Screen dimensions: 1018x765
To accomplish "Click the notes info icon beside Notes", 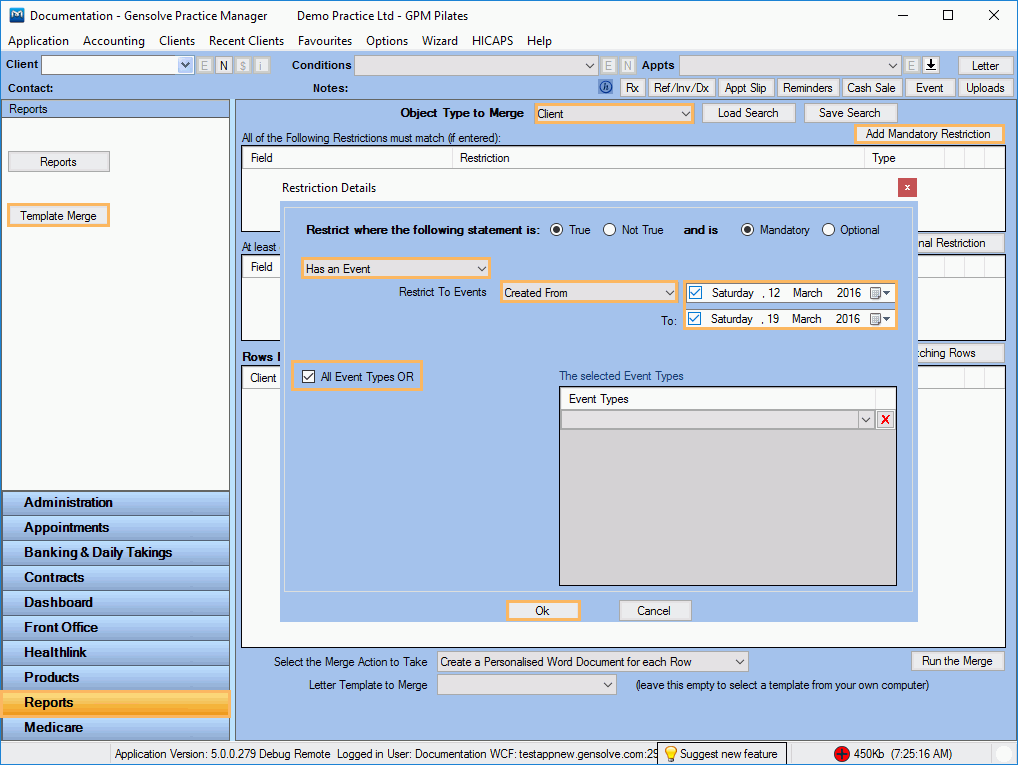I will (605, 87).
